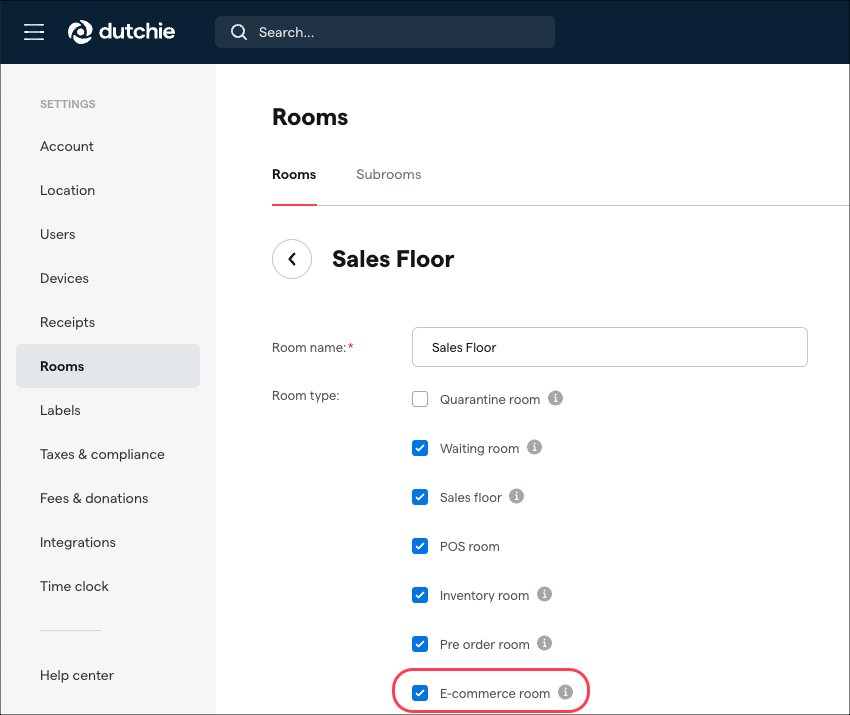The width and height of the screenshot is (850, 715).
Task: Go to Taxes & compliance settings
Action: pyautogui.click(x=102, y=454)
